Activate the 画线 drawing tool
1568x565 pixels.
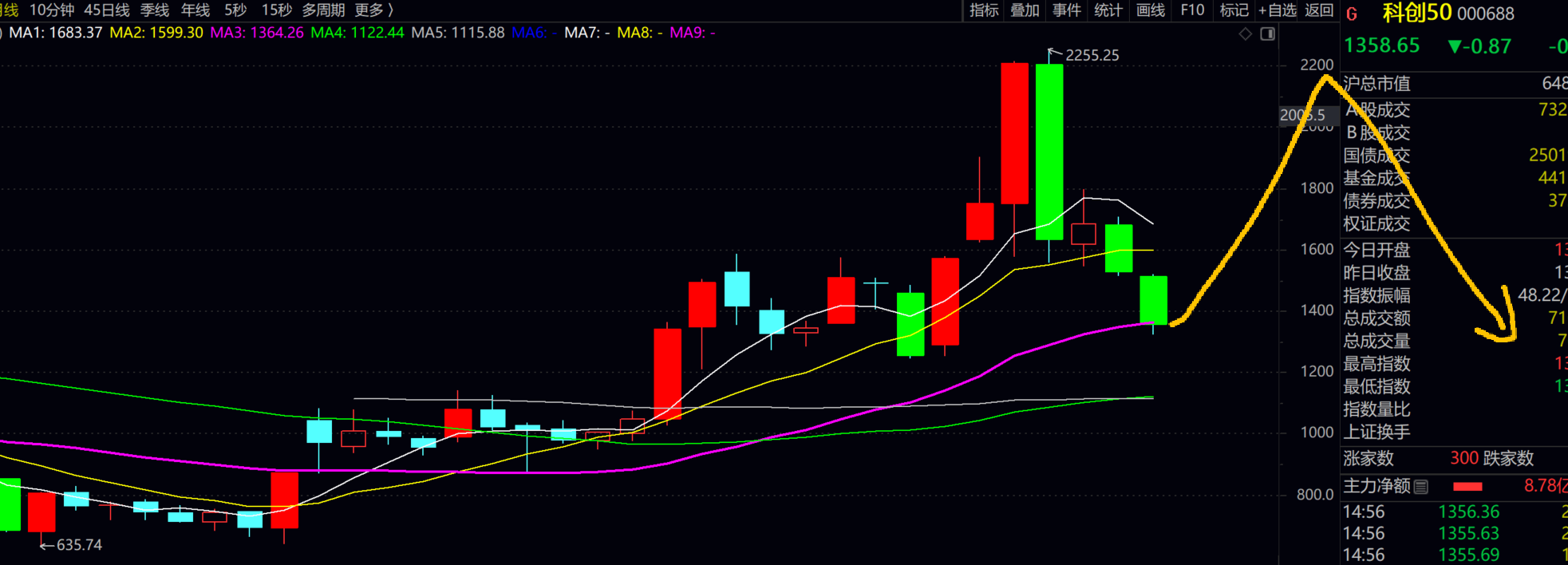(1151, 10)
